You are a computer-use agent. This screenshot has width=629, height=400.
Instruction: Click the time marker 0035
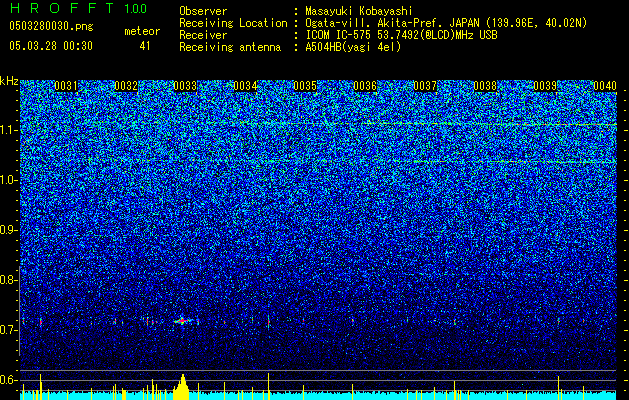pos(305,86)
